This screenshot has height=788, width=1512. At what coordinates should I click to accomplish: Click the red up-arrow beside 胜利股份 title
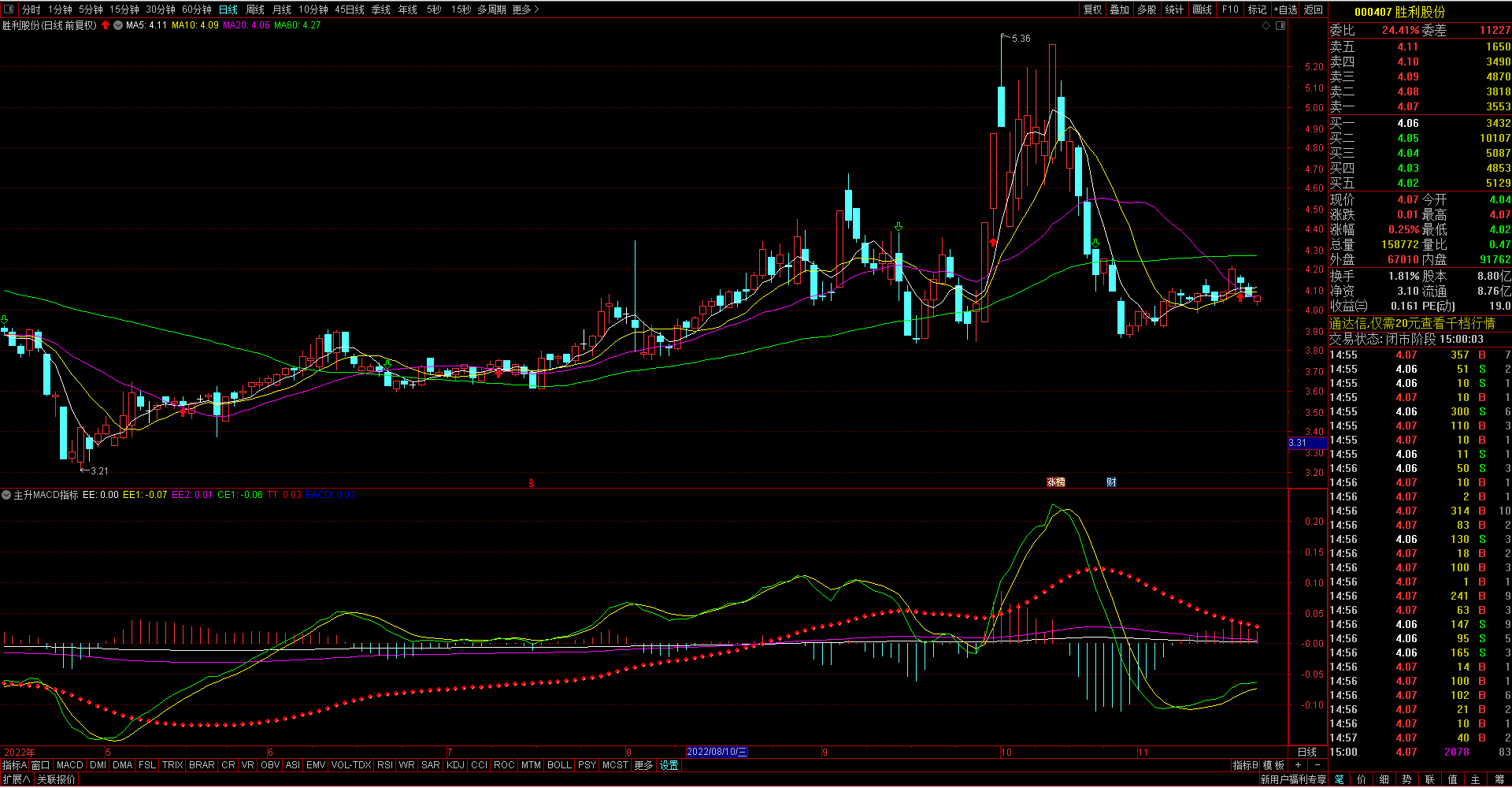(x=106, y=25)
